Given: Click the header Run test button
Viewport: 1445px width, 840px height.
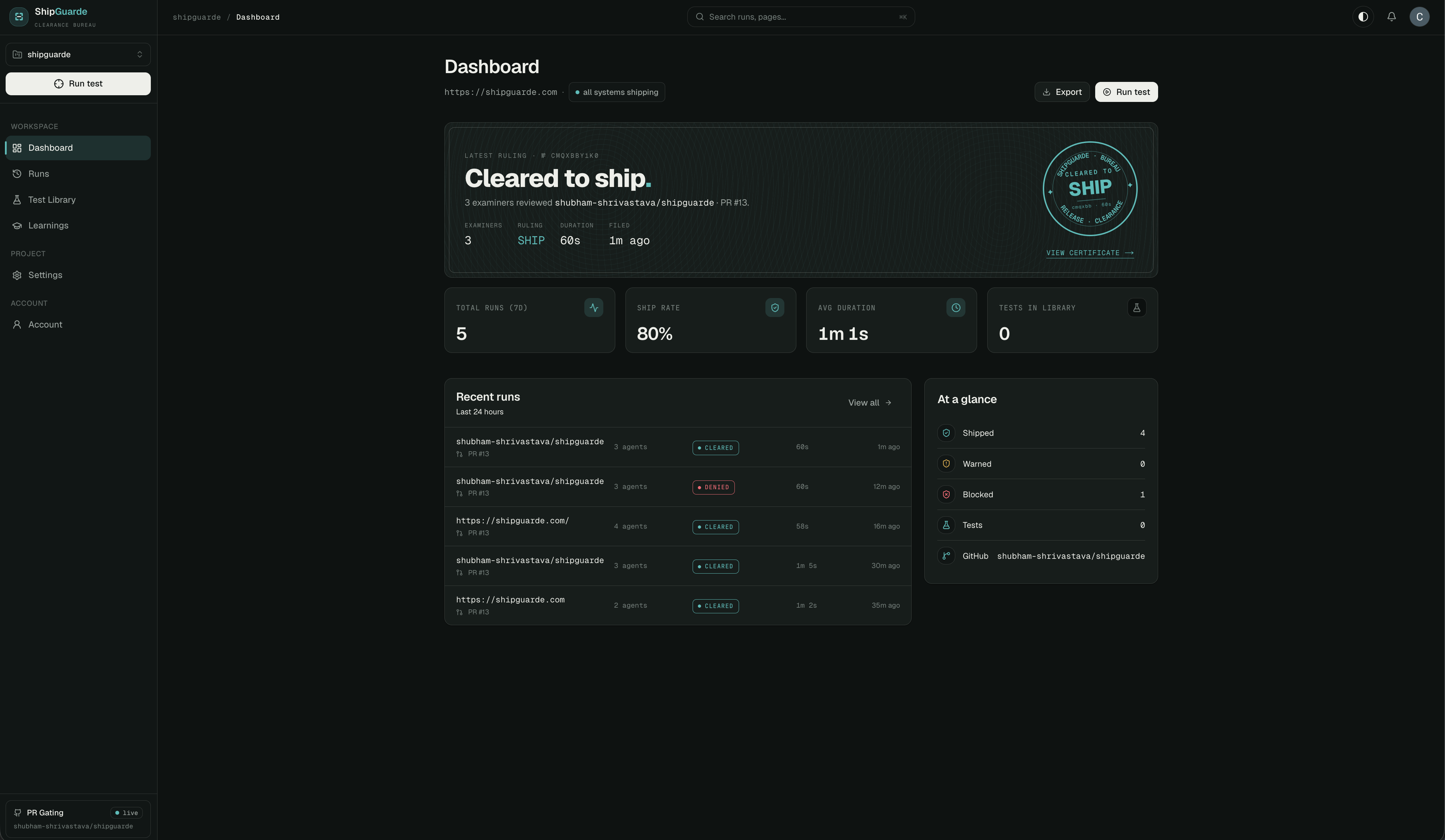Looking at the screenshot, I should click(x=1126, y=92).
